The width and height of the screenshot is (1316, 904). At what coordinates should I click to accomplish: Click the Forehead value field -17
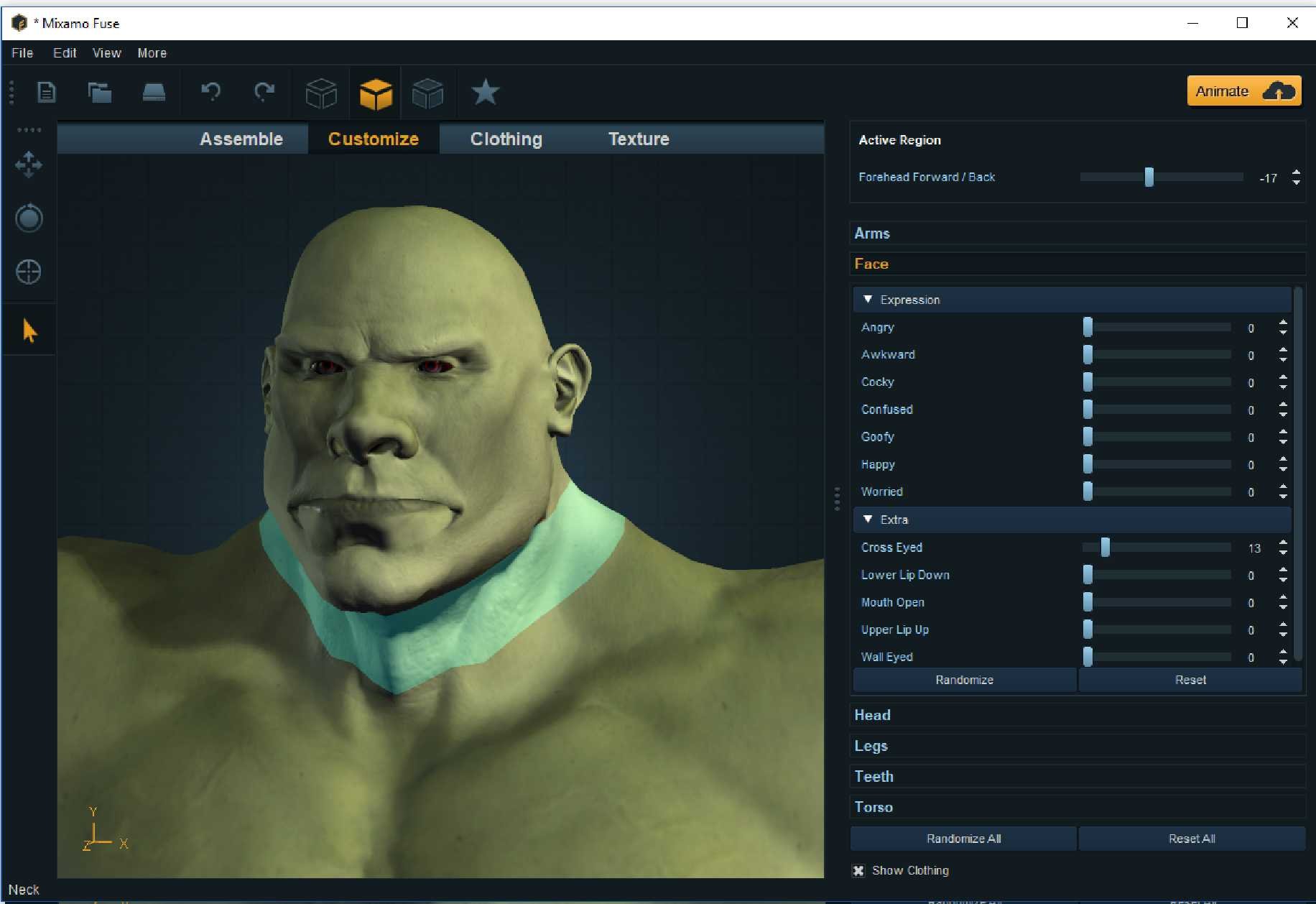[x=1269, y=178]
